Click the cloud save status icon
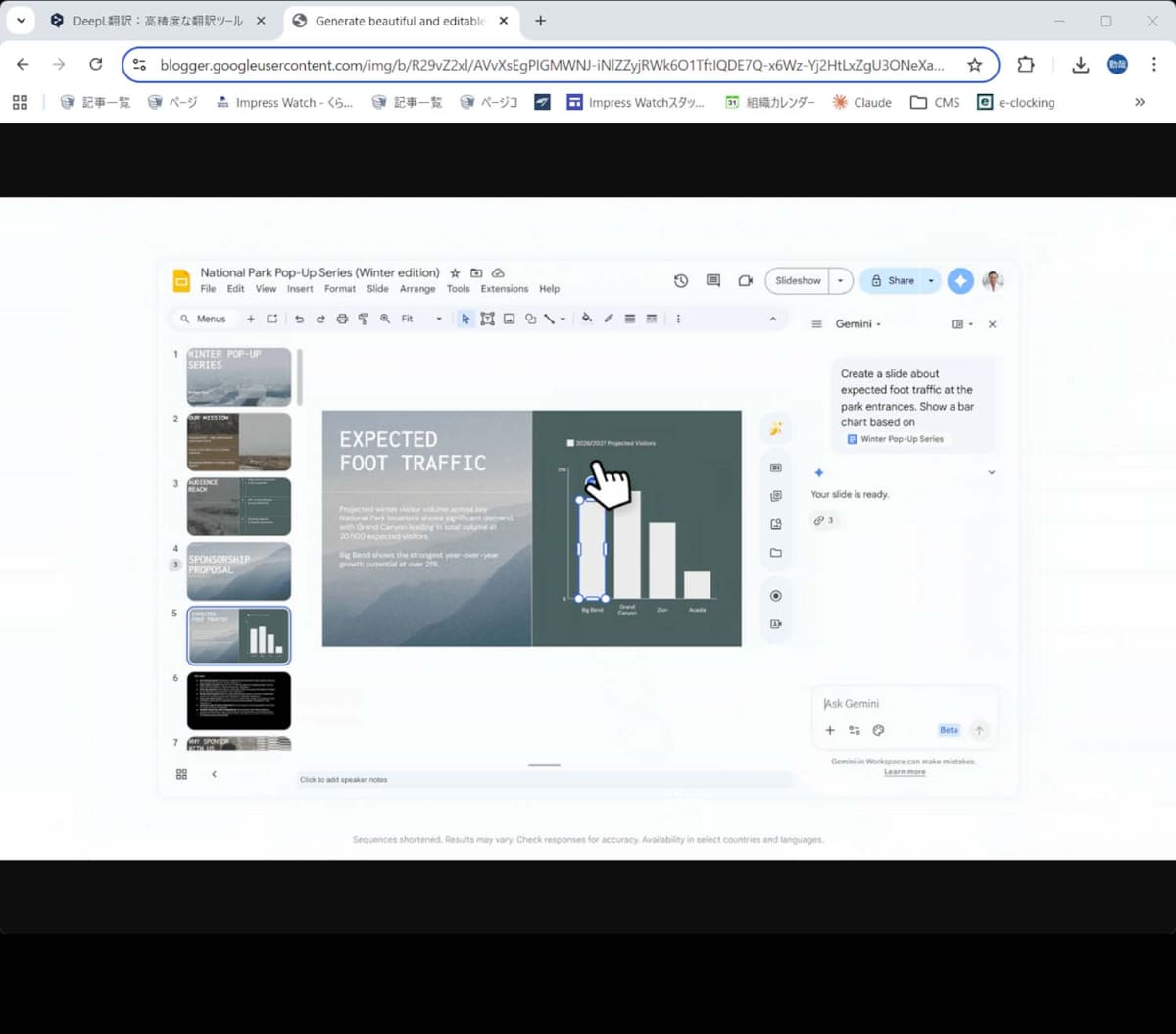This screenshot has width=1176, height=1034. [498, 273]
